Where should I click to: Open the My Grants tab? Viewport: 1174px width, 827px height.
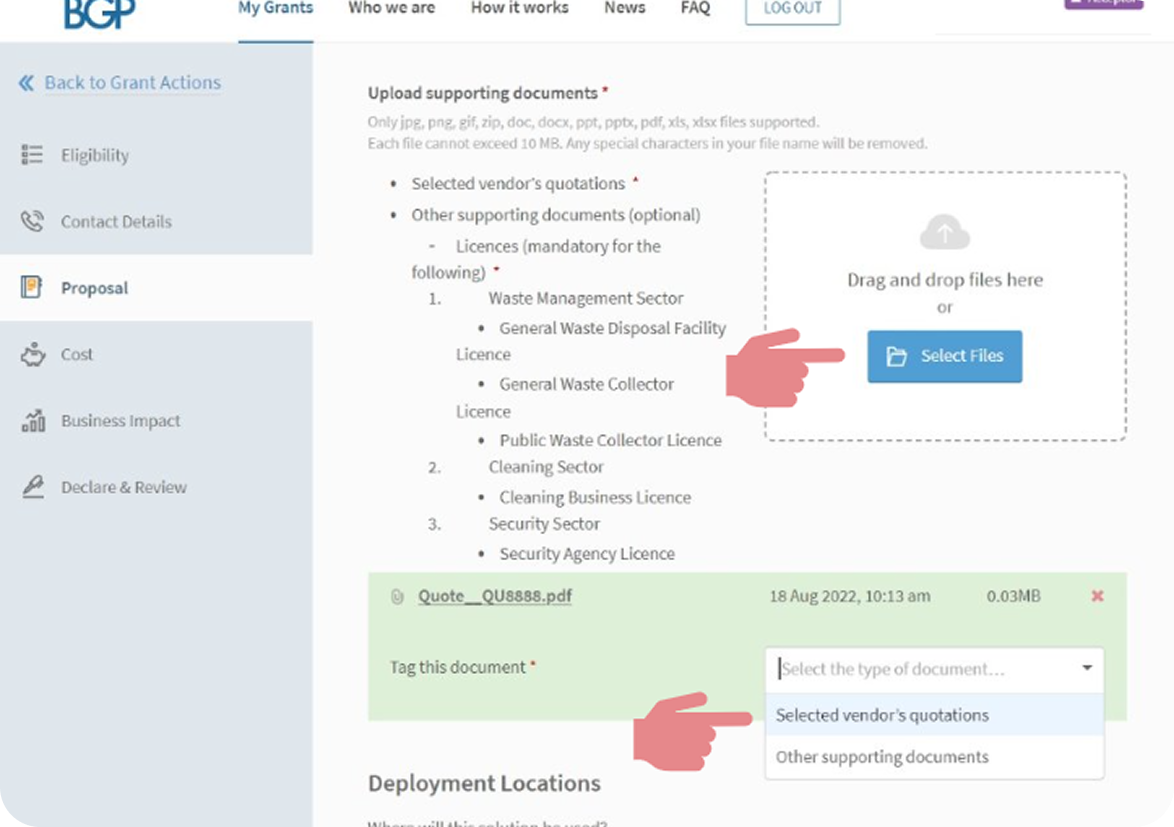[x=275, y=9]
